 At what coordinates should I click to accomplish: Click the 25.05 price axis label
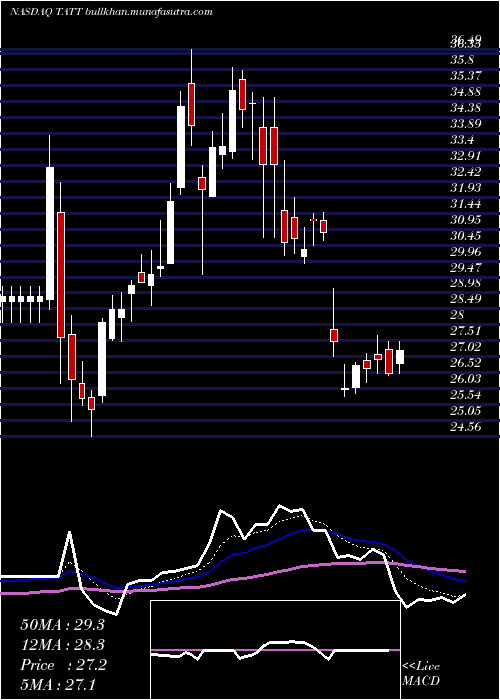coord(465,411)
